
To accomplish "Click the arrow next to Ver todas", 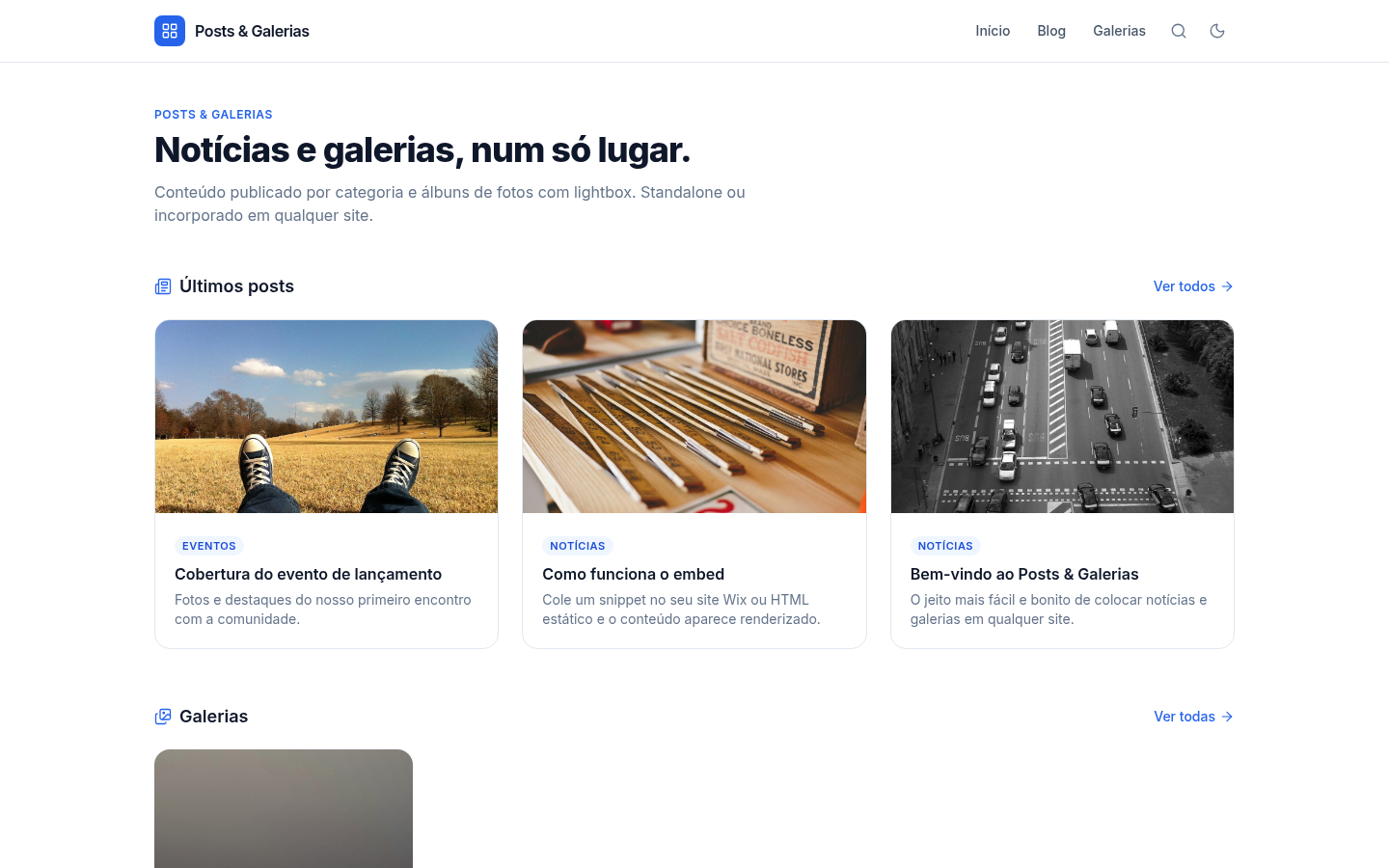I will click(1227, 717).
